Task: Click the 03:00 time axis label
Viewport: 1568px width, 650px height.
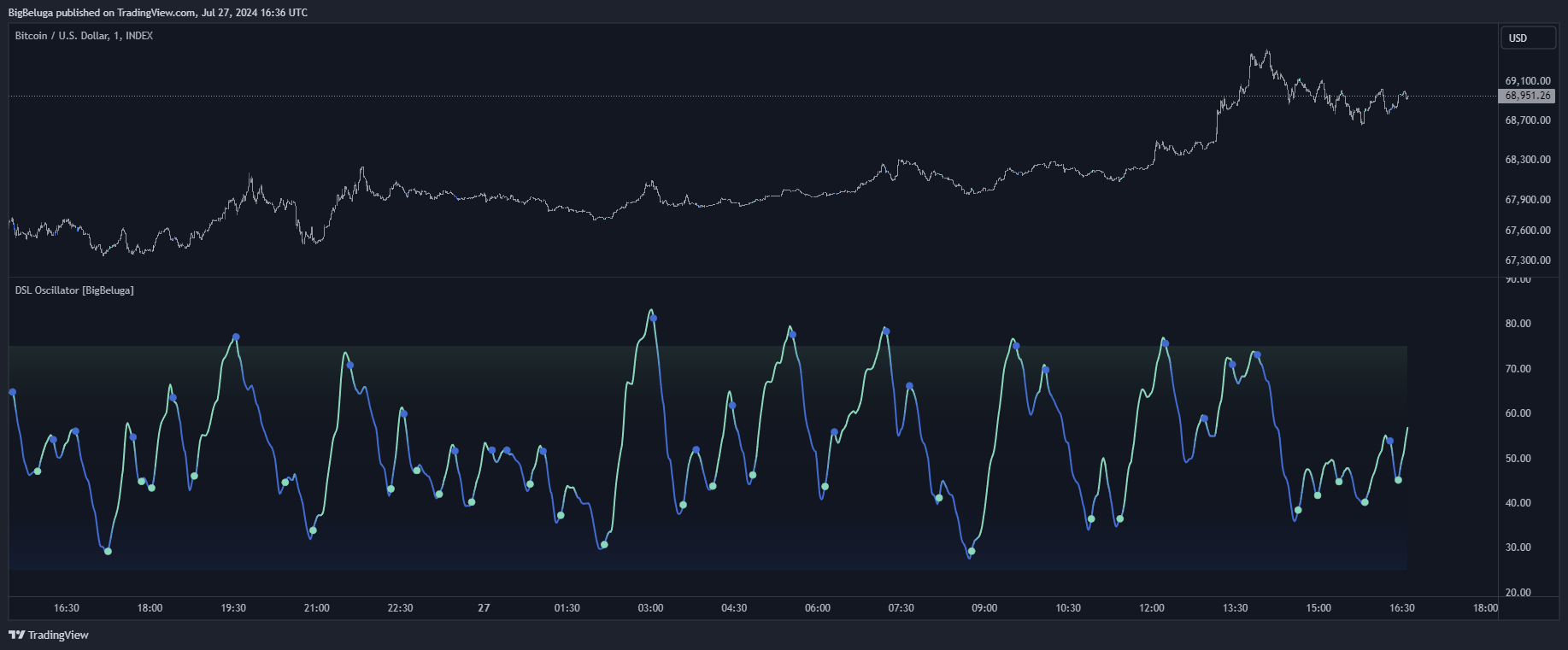Action: (x=651, y=608)
